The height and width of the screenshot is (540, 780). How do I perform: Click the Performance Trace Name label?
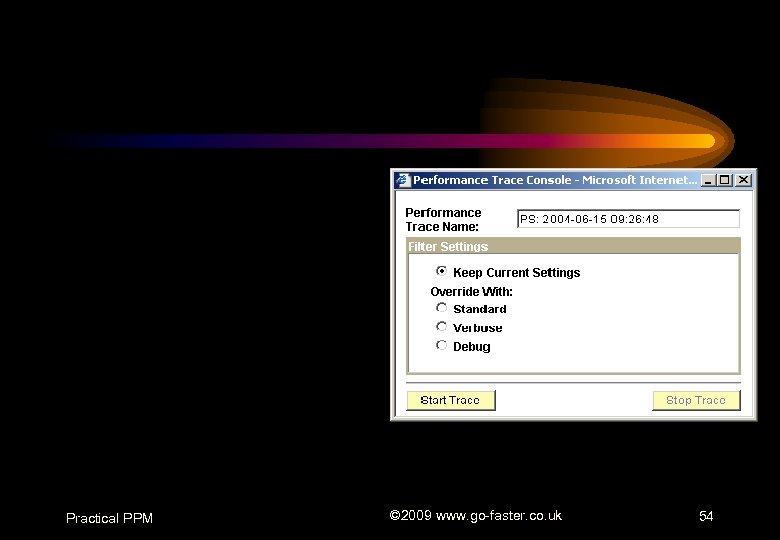443,219
